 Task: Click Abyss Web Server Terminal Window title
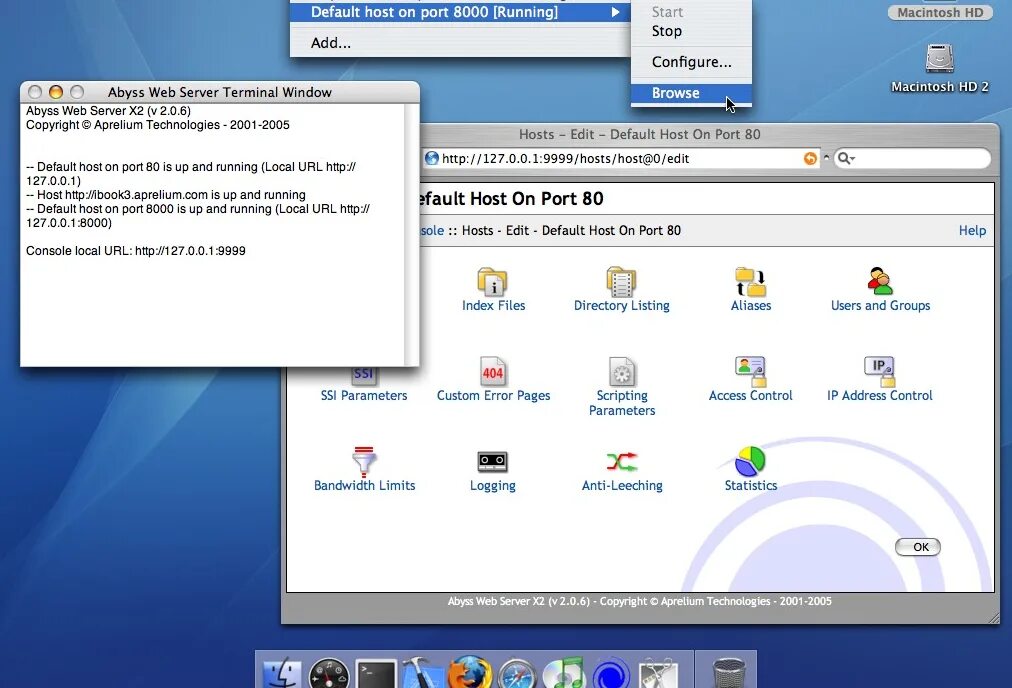[219, 92]
